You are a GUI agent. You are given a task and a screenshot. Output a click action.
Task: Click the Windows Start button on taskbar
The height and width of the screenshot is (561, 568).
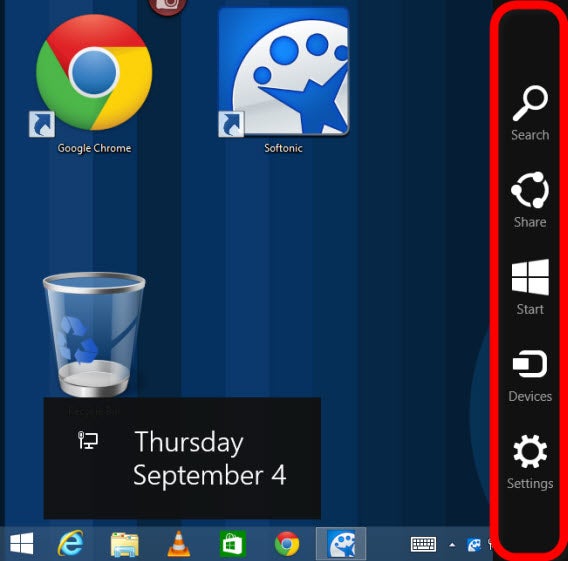click(x=22, y=543)
